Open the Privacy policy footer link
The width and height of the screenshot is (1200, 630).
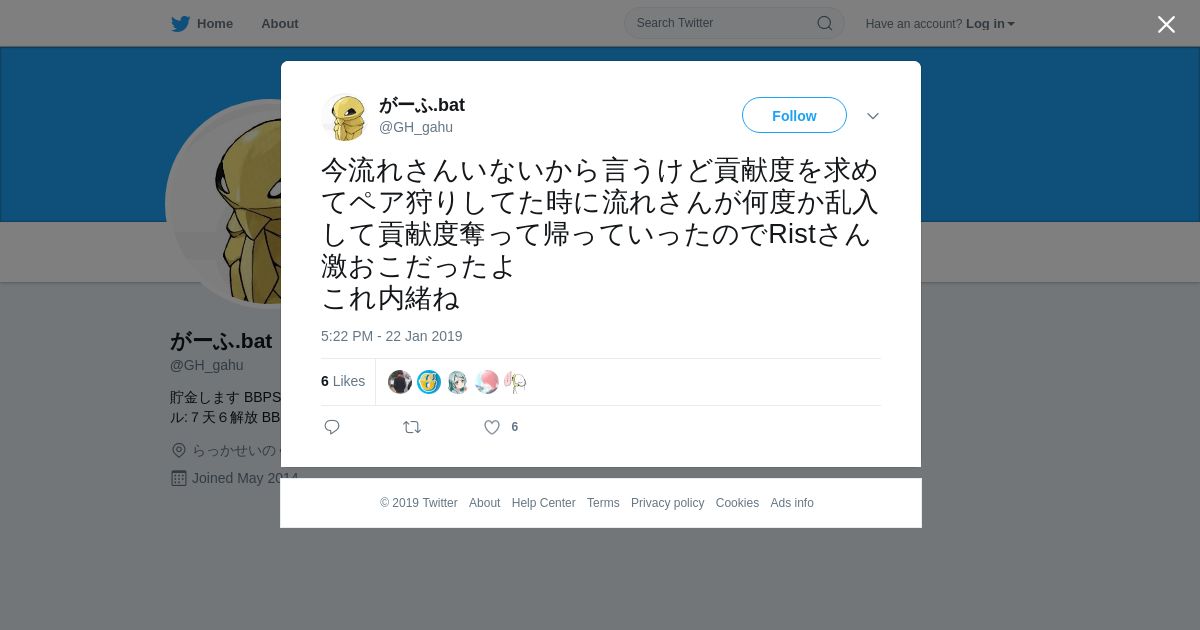tap(667, 503)
